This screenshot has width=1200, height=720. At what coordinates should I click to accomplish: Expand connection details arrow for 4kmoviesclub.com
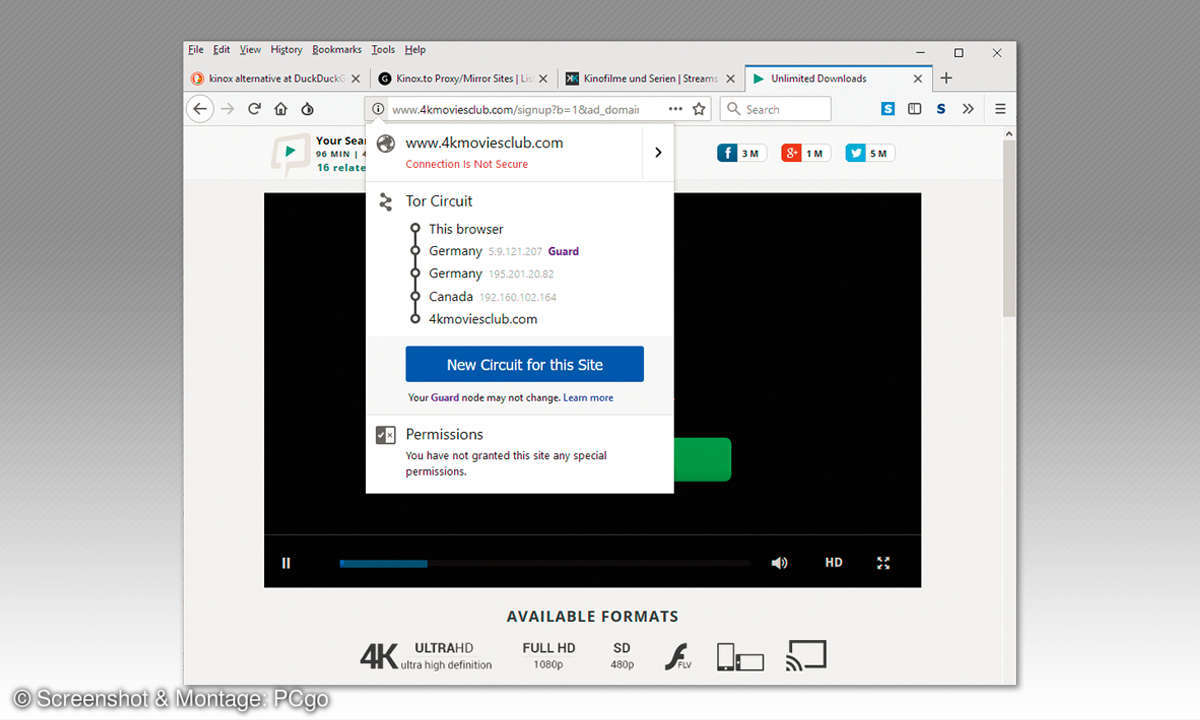(x=658, y=152)
